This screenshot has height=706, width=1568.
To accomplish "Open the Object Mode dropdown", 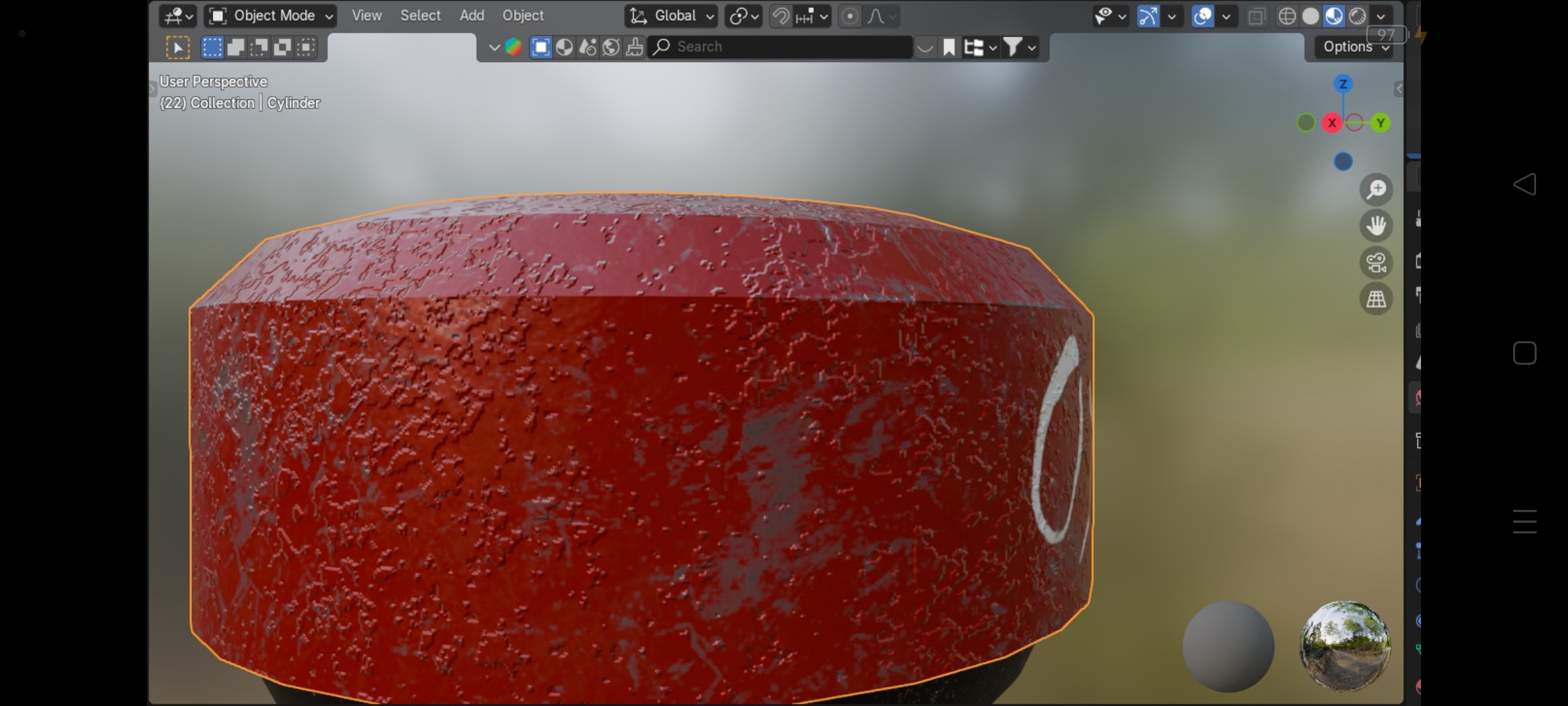I will [x=269, y=15].
